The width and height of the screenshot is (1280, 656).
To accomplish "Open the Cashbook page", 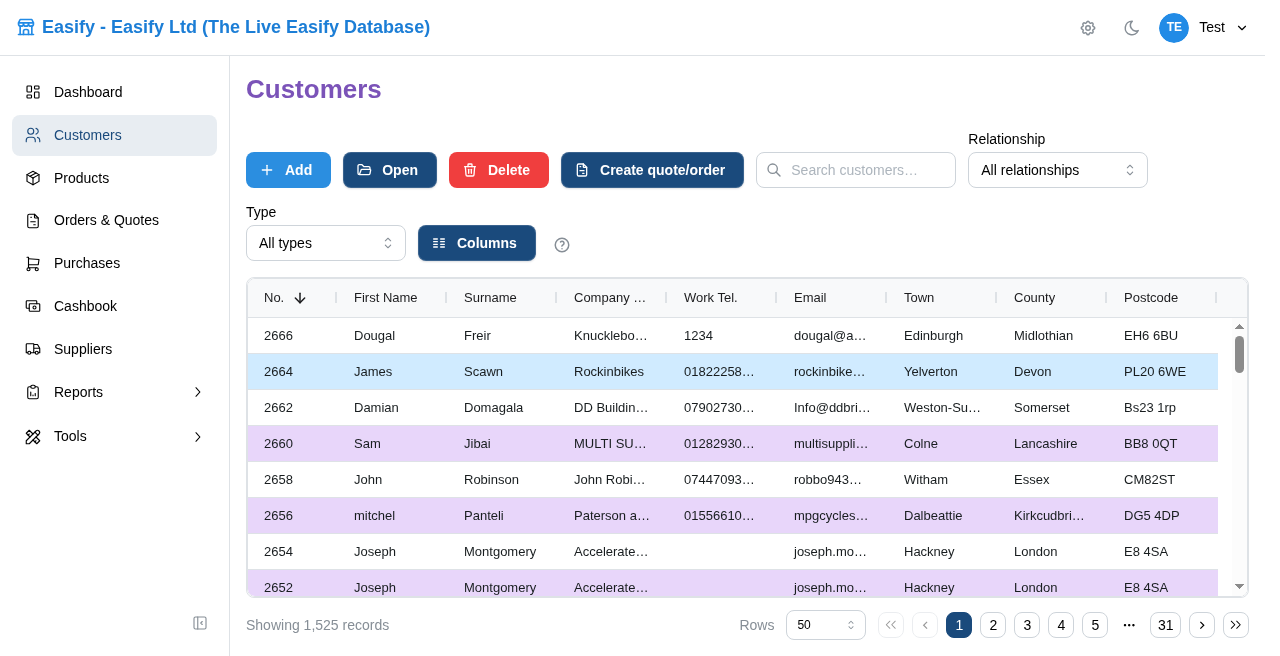I will pos(114,306).
